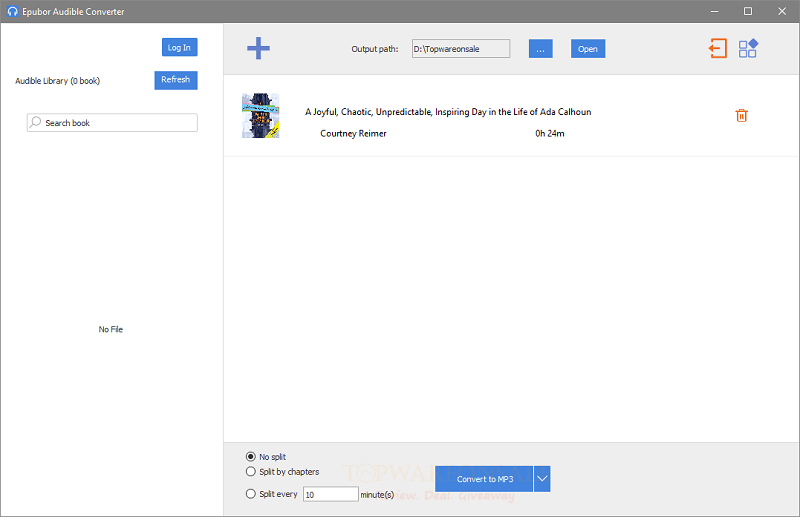Viewport: 800px width, 517px height.
Task: Click the blue plus icon to add audiobook
Action: (258, 48)
